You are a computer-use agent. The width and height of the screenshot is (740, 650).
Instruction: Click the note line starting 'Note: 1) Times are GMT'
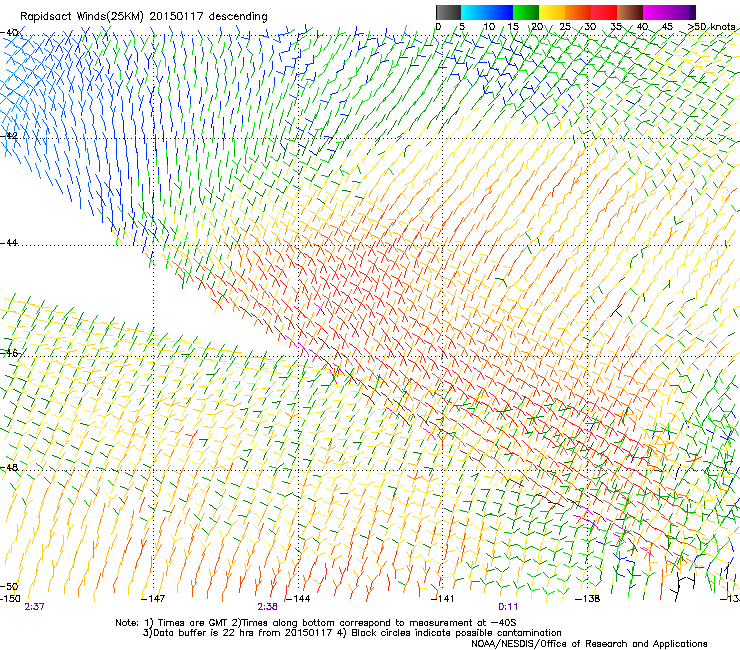pos(315,623)
